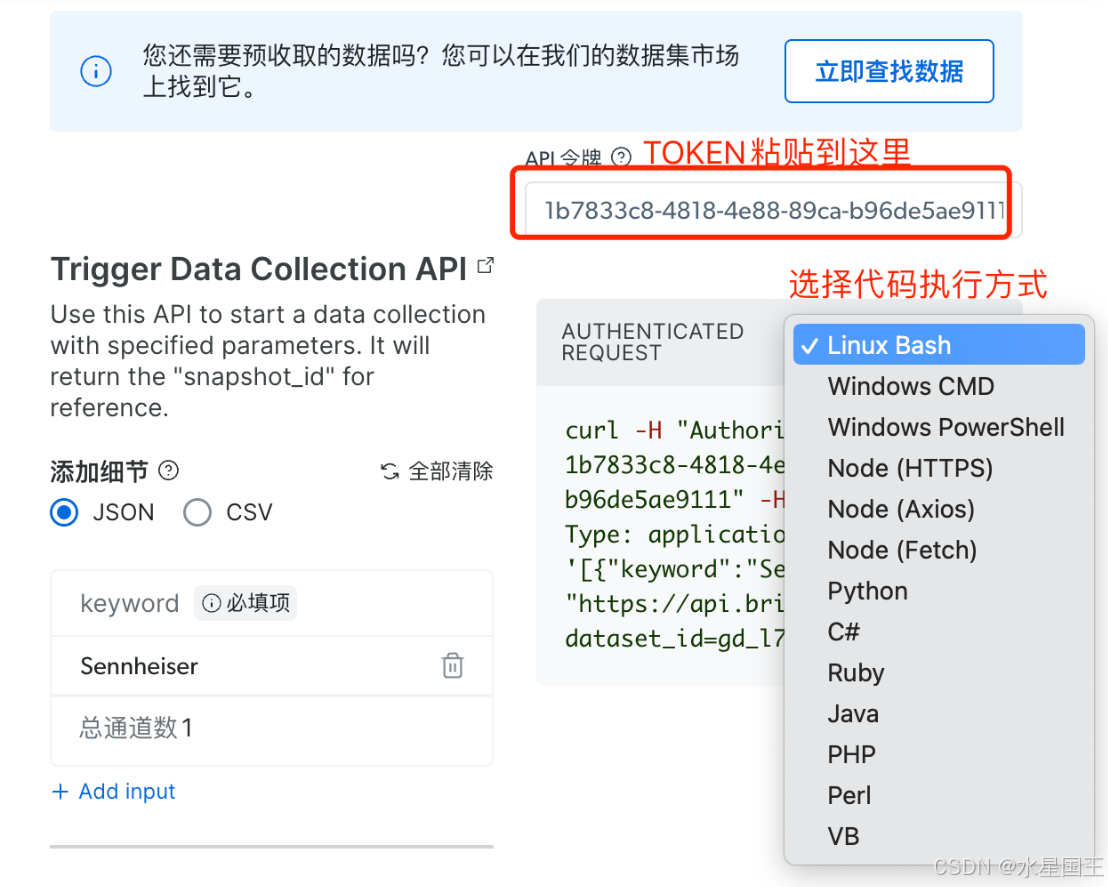Click the keyword field label
Screen dimensions: 1108x887
tap(129, 603)
